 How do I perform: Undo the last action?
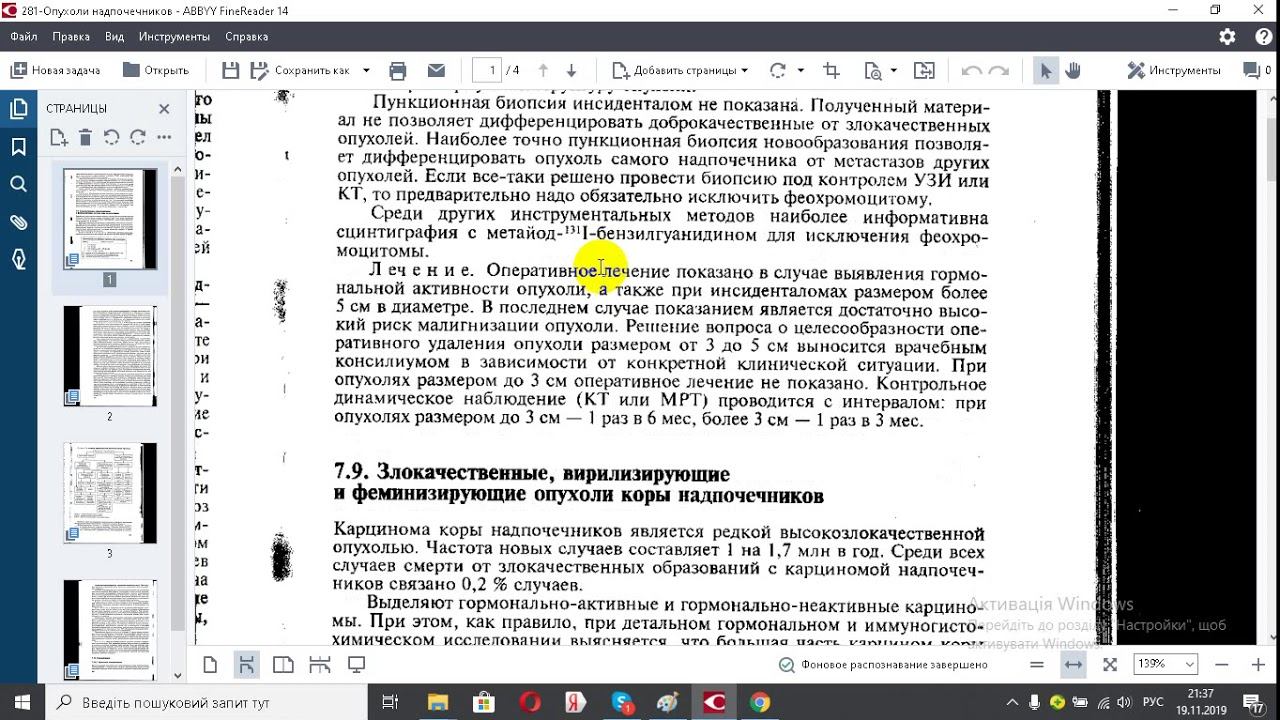click(971, 70)
